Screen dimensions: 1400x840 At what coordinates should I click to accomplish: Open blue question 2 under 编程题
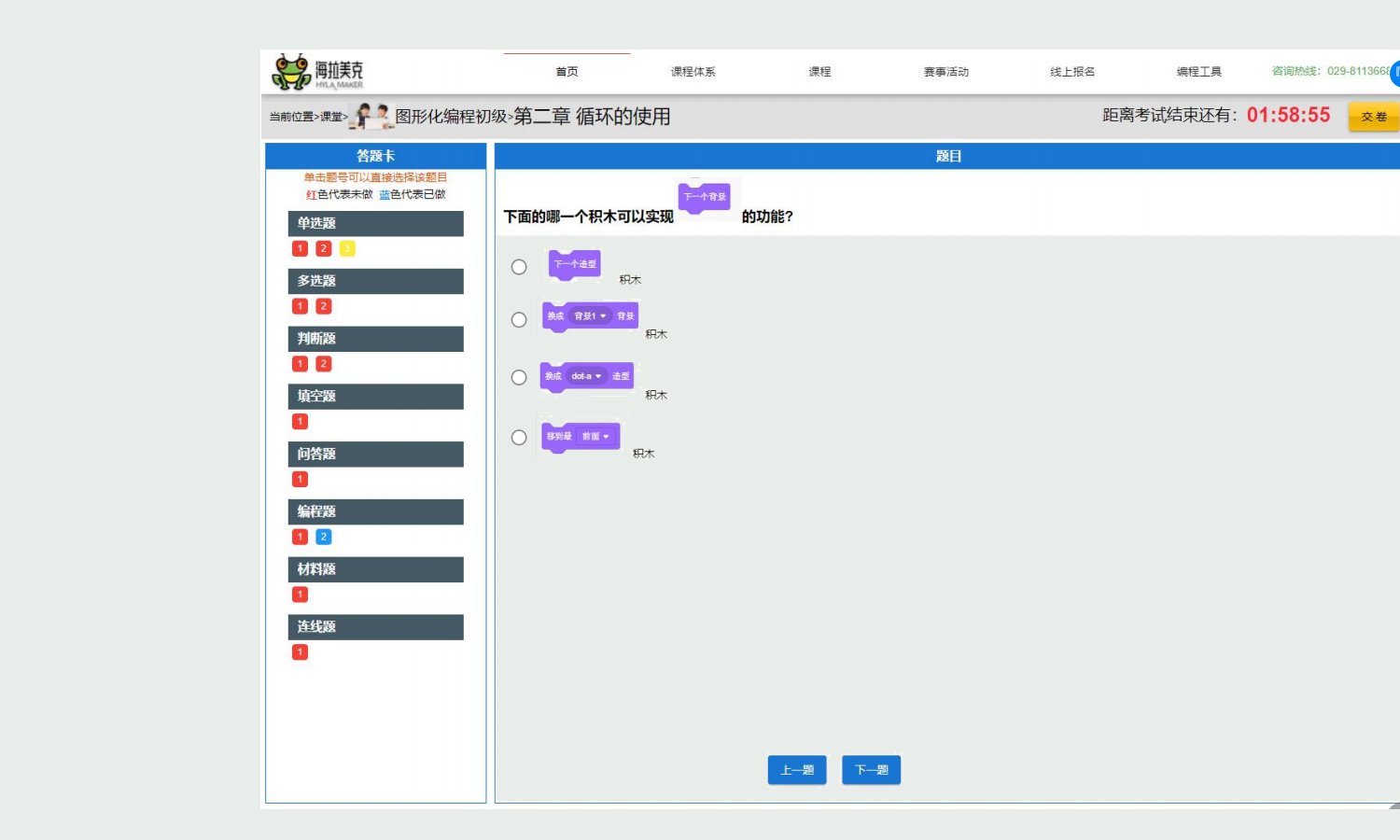click(x=324, y=537)
